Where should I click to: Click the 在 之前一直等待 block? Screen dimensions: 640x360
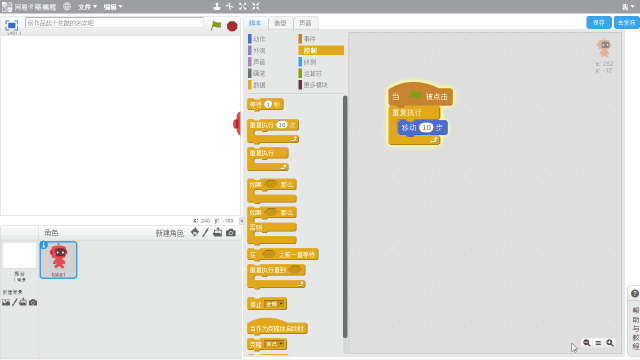(283, 255)
